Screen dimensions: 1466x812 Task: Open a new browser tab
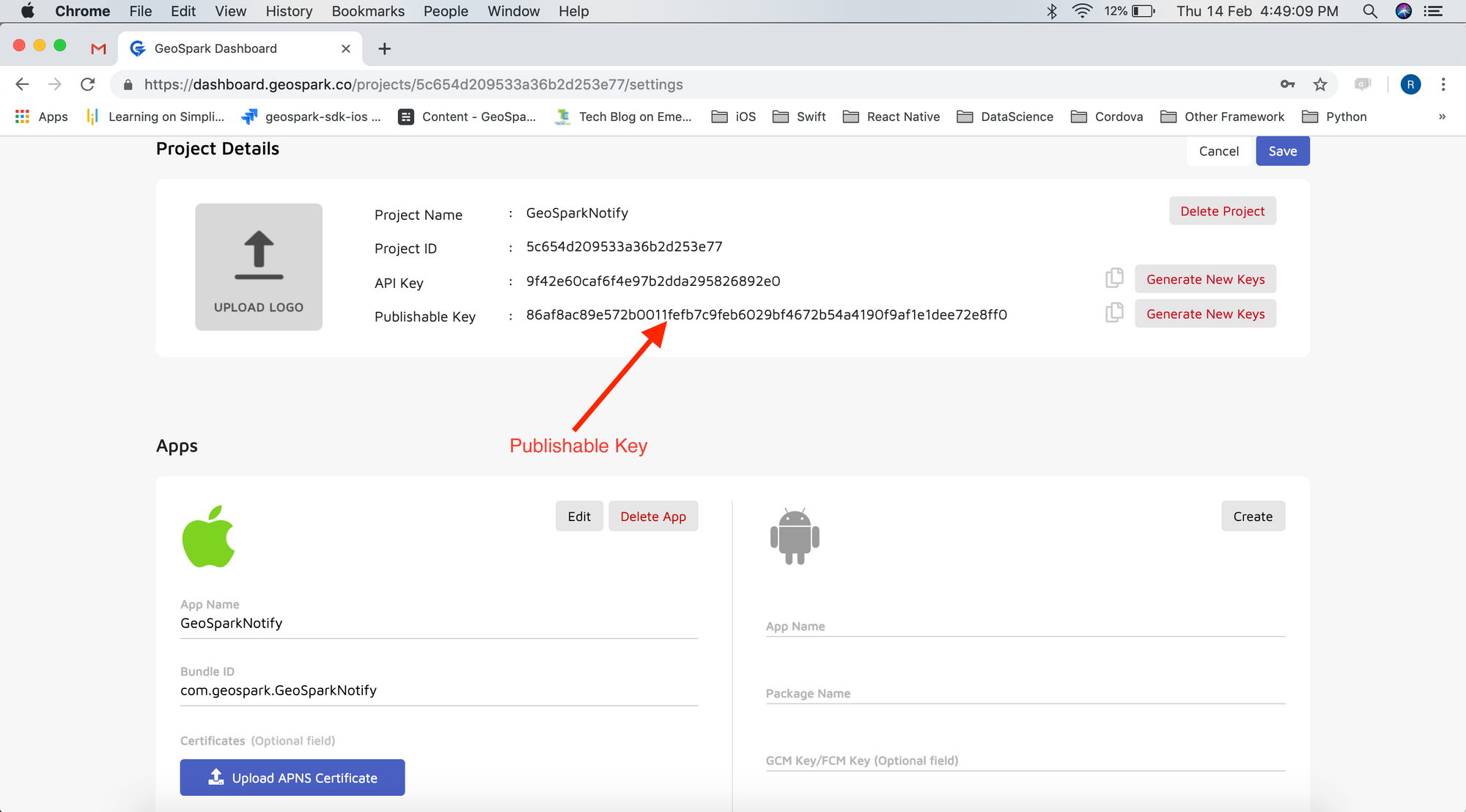pos(384,48)
